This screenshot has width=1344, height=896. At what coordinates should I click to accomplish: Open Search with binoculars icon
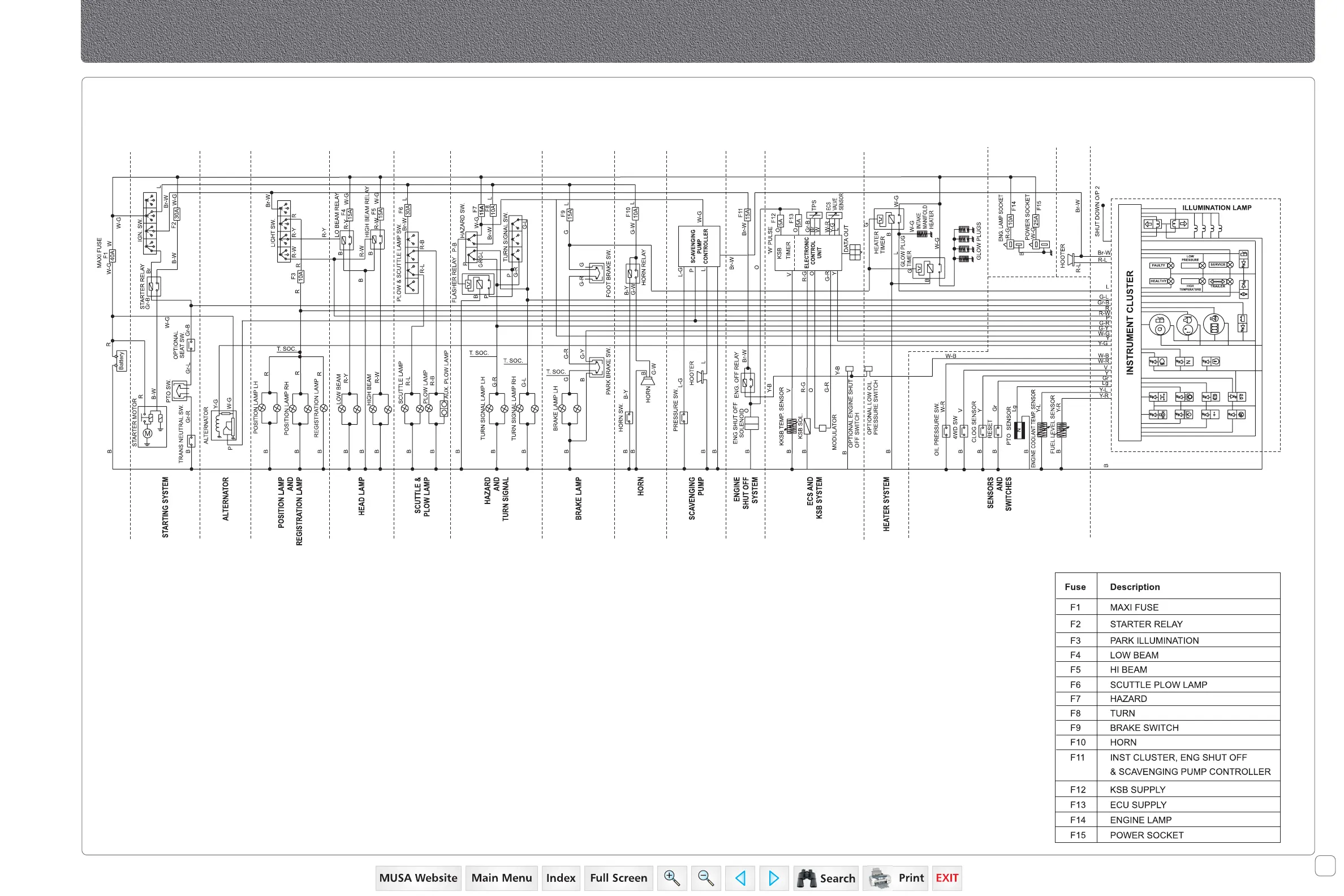(x=826, y=878)
